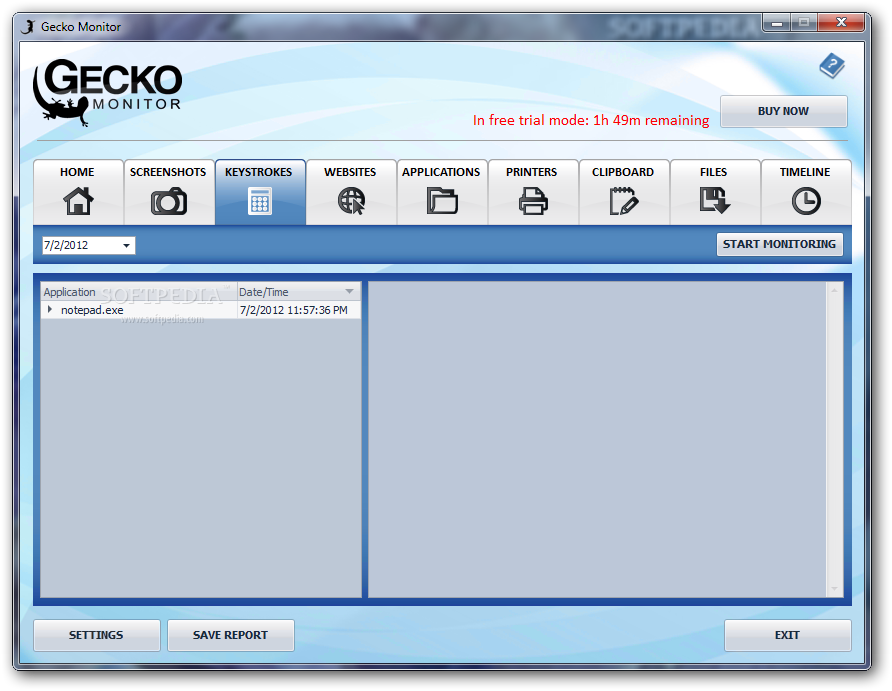Close the Gecko Monitor window
Viewport: 892px width, 691px height.
pyautogui.click(x=841, y=23)
